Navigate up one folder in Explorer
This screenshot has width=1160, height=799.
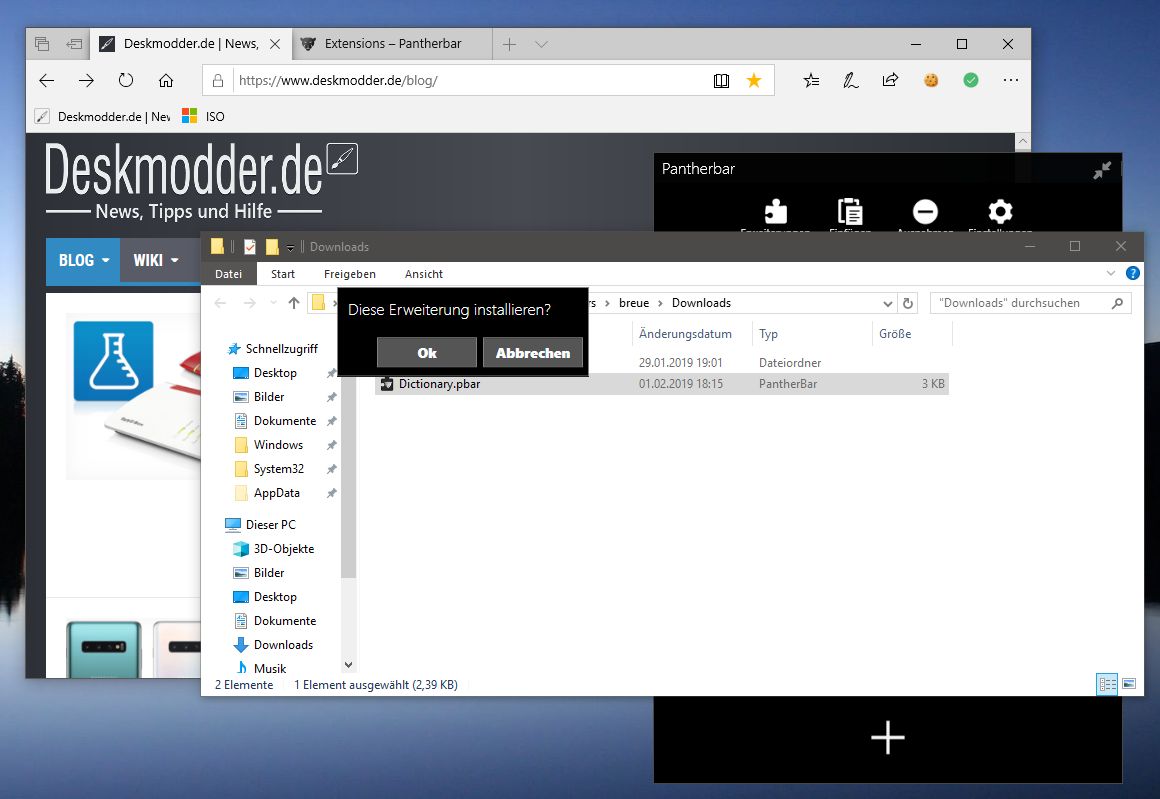294,303
